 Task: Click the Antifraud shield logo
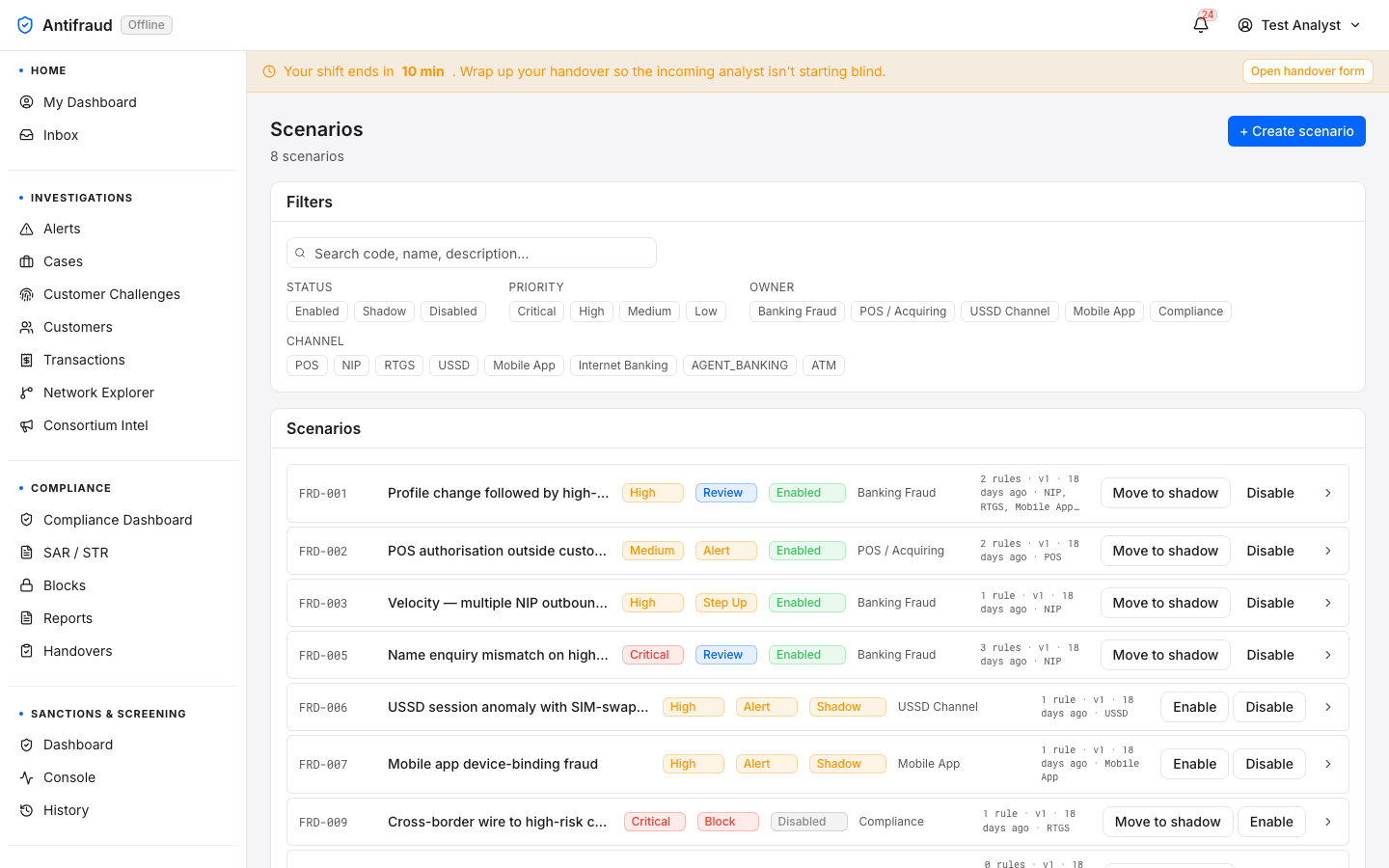[x=25, y=25]
